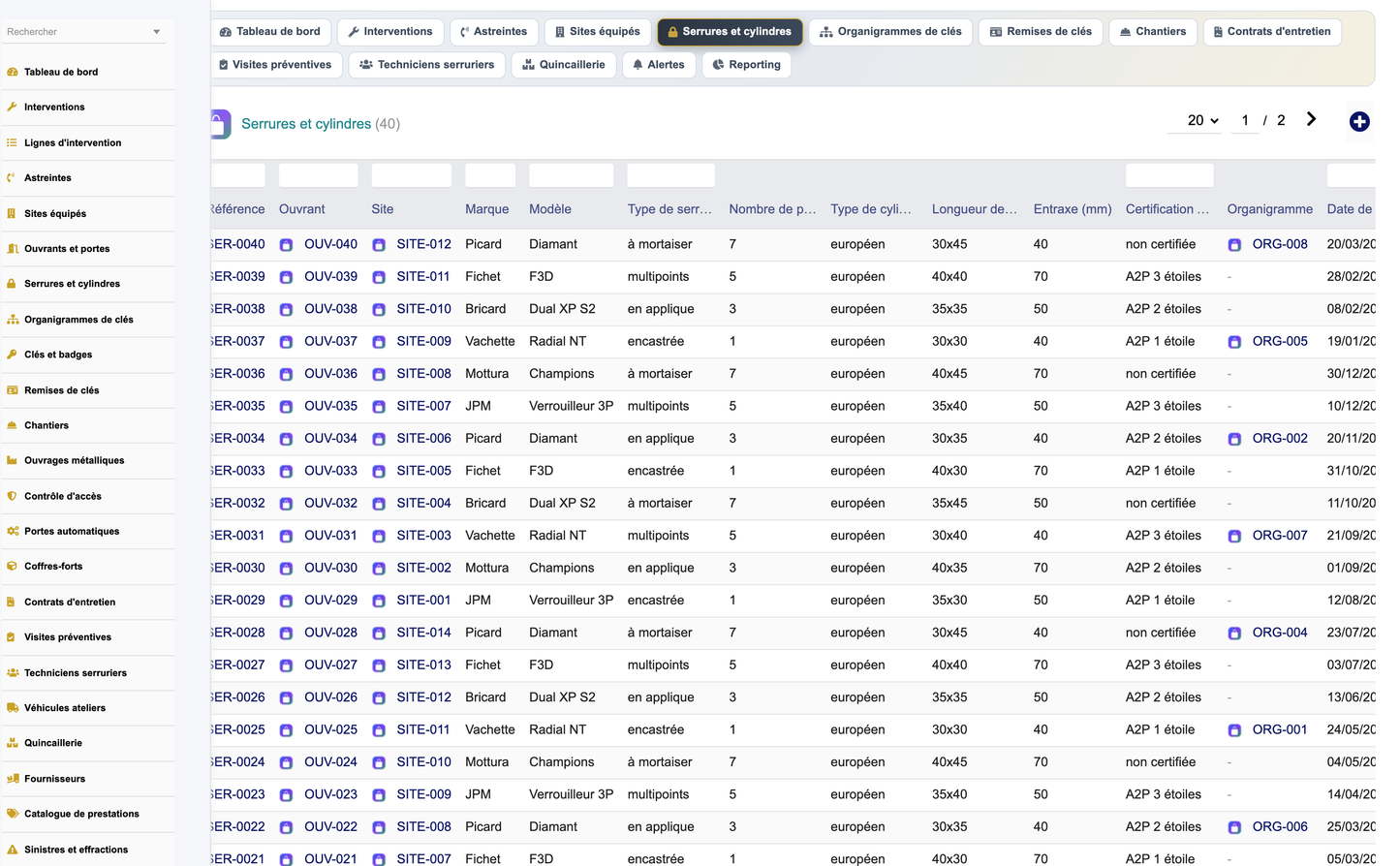Click the Chantiers helmet icon in sidebar
Viewport: 1400px width, 866px height.
point(12,425)
